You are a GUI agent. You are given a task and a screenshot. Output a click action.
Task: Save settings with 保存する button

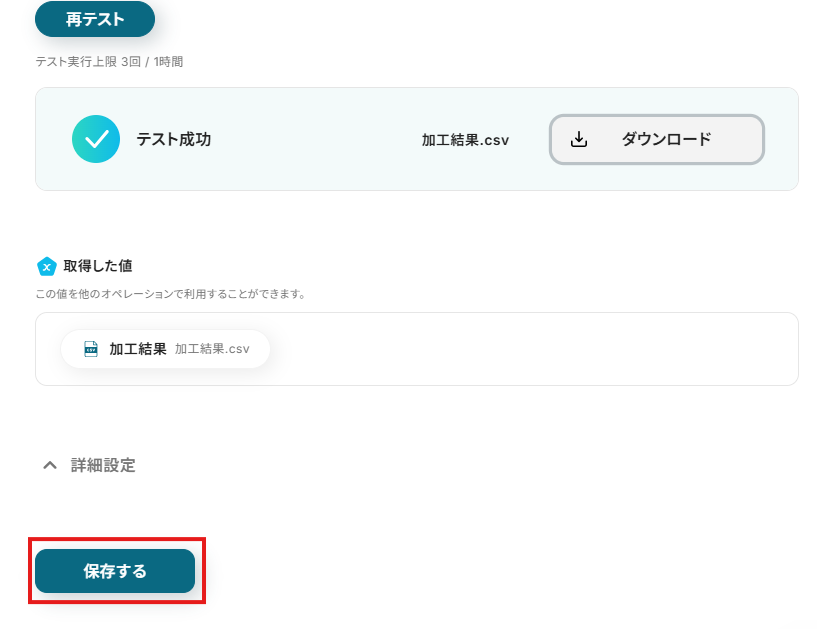(115, 571)
